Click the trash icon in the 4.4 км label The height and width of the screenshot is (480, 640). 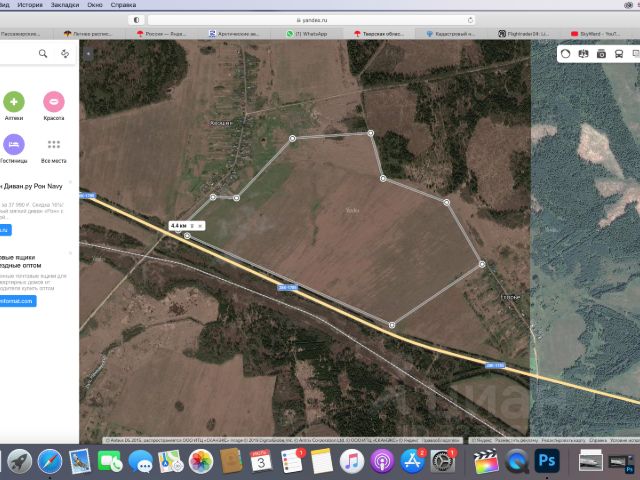tap(192, 226)
